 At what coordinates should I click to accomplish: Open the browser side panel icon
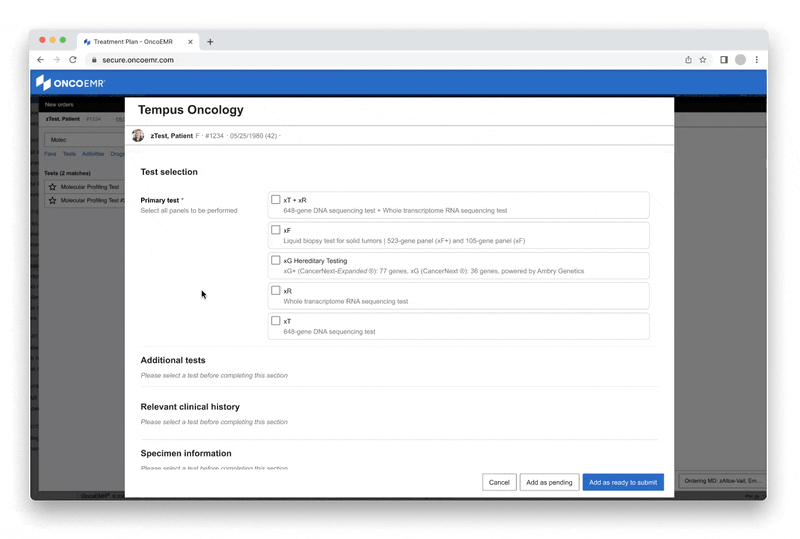(723, 60)
